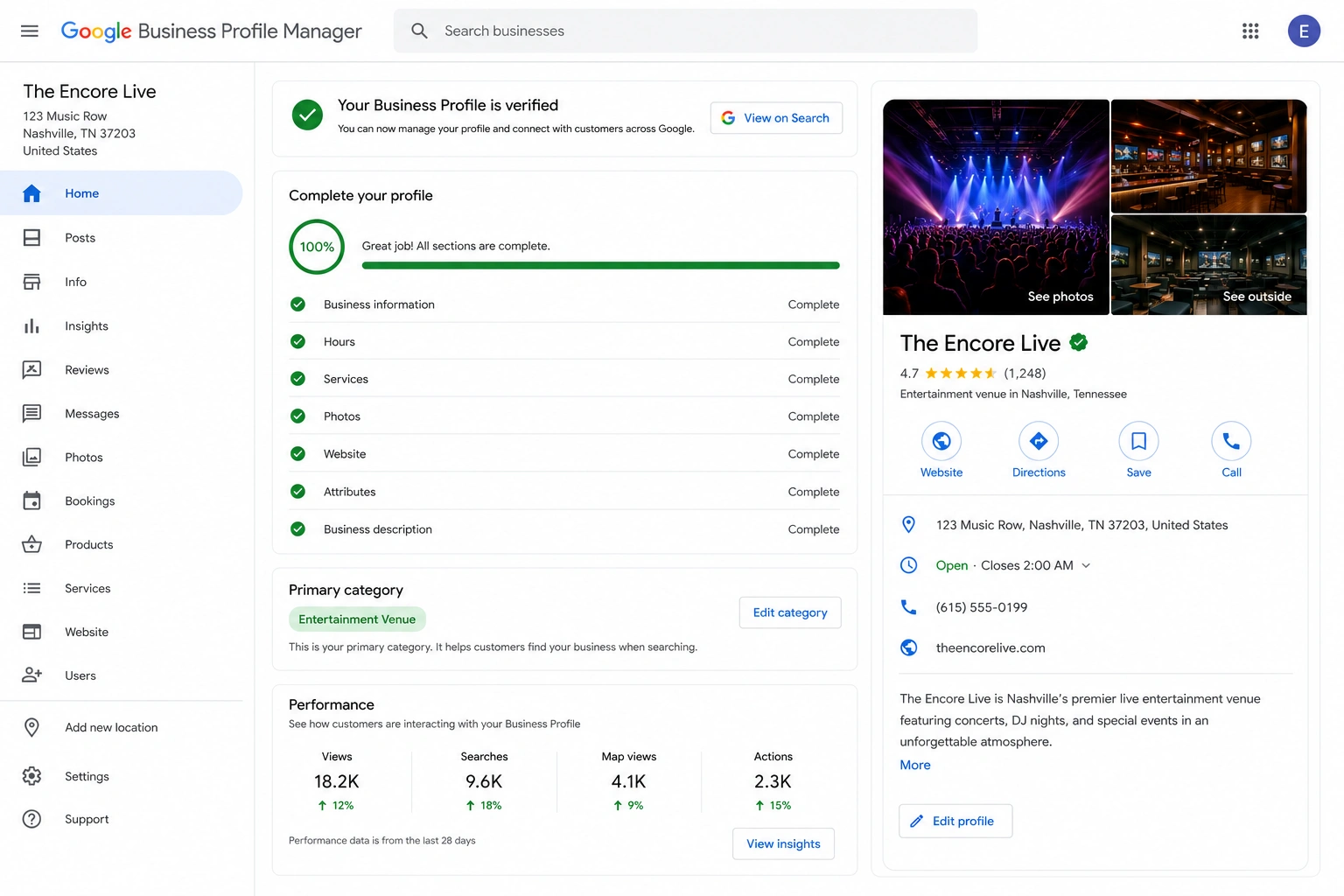The width and height of the screenshot is (1344, 896).
Task: Click the Search businesses field
Action: (685, 31)
